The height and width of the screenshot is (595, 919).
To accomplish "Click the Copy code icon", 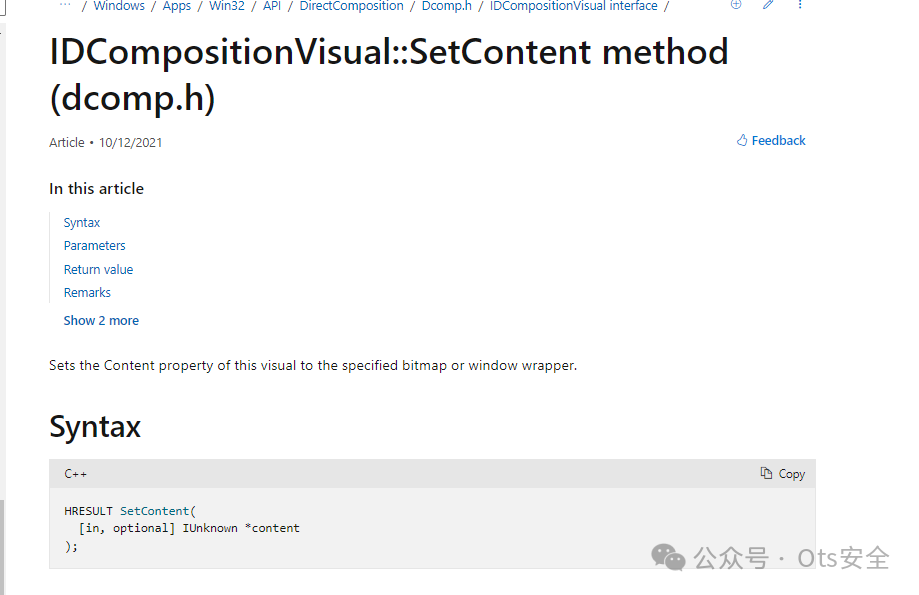I will click(766, 473).
